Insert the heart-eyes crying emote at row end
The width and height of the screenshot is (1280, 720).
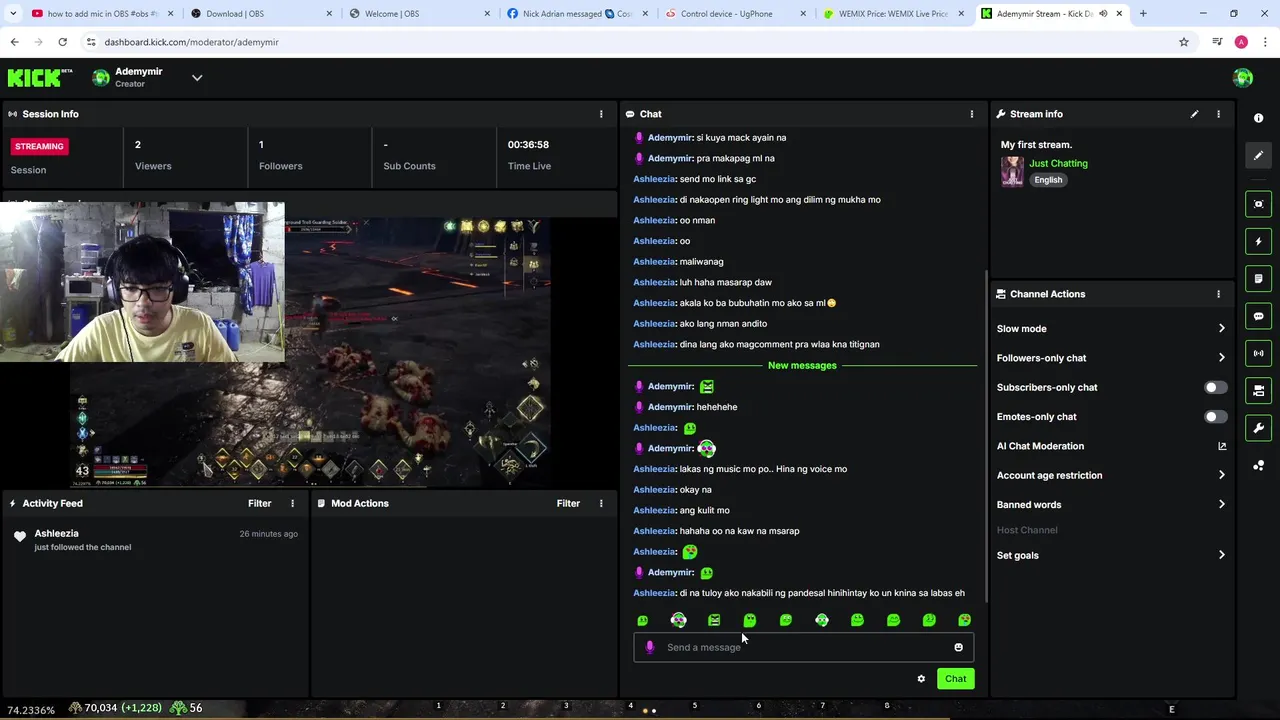[964, 620]
